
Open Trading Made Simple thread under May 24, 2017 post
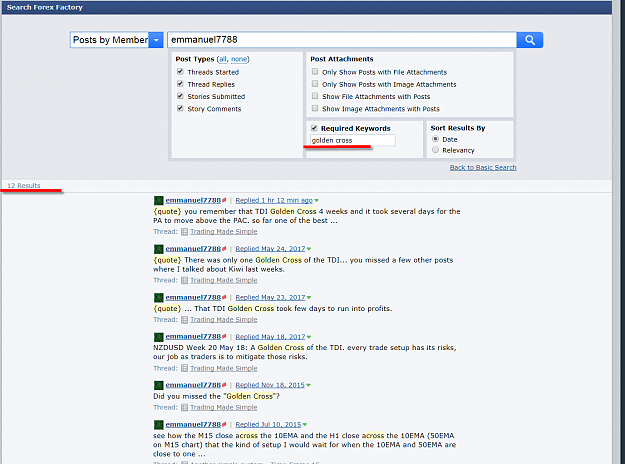(x=224, y=280)
